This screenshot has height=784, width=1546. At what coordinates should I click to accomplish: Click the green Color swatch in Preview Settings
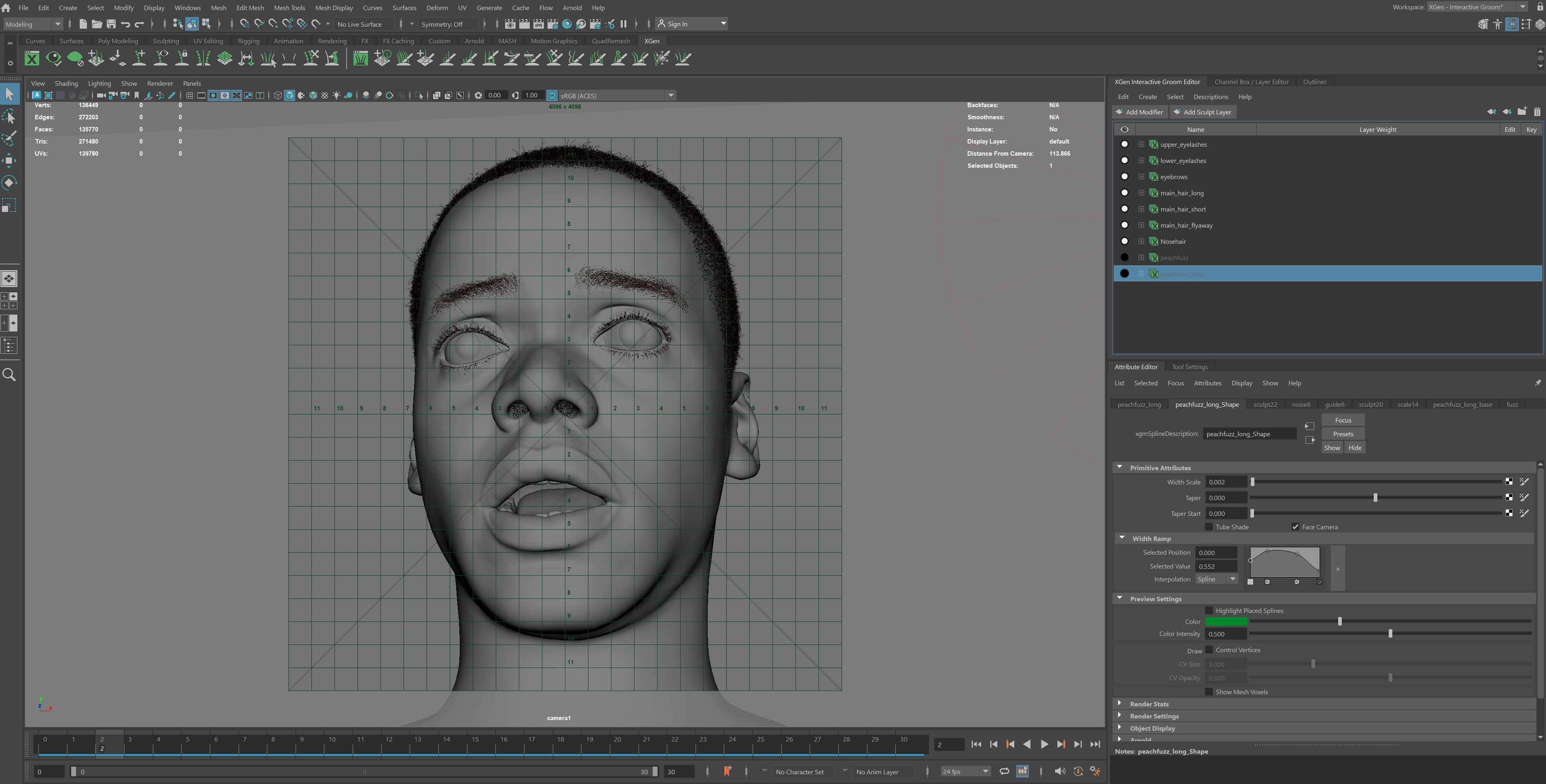tap(1225, 622)
